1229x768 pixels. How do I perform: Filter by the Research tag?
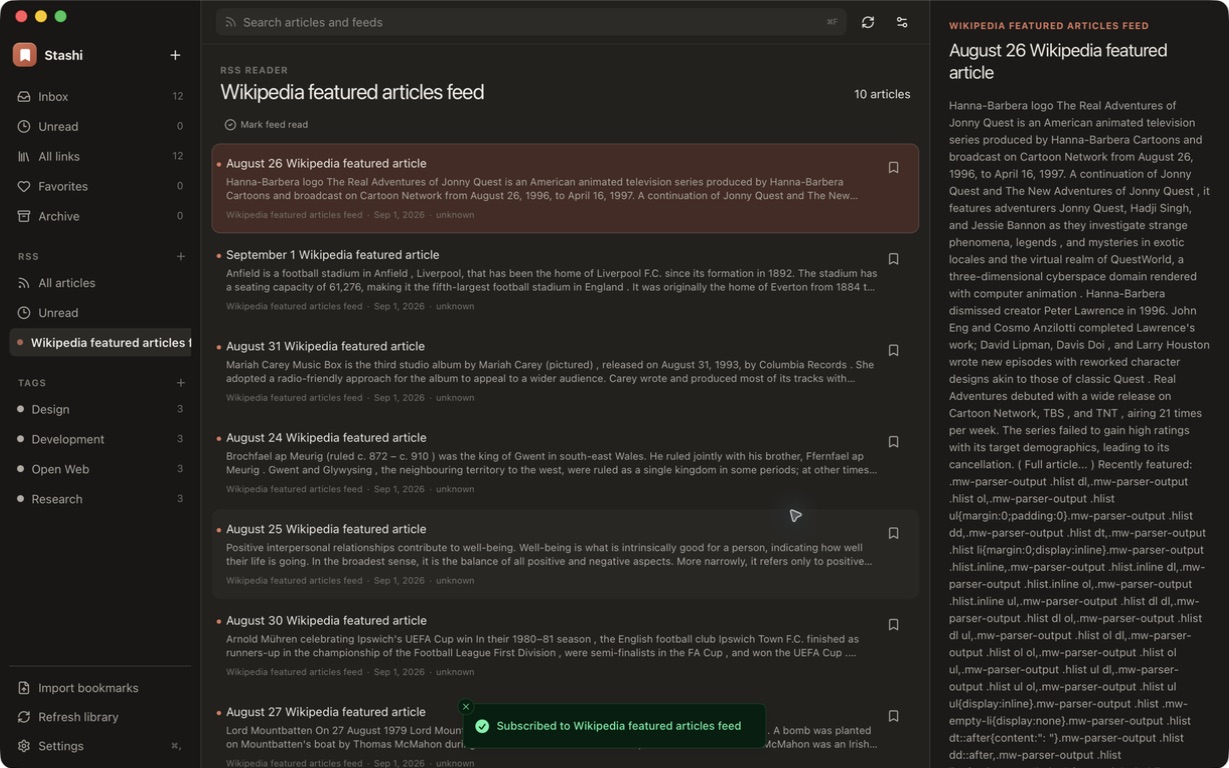(100, 499)
